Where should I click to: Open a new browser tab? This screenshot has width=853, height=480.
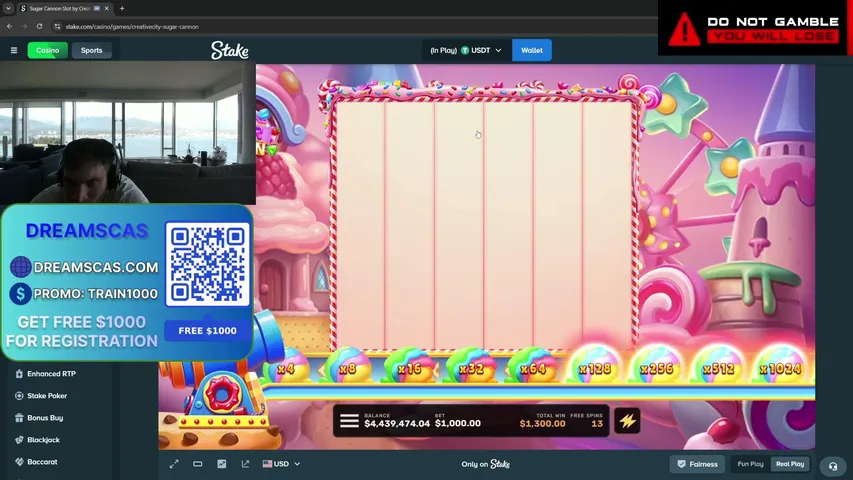tap(122, 8)
